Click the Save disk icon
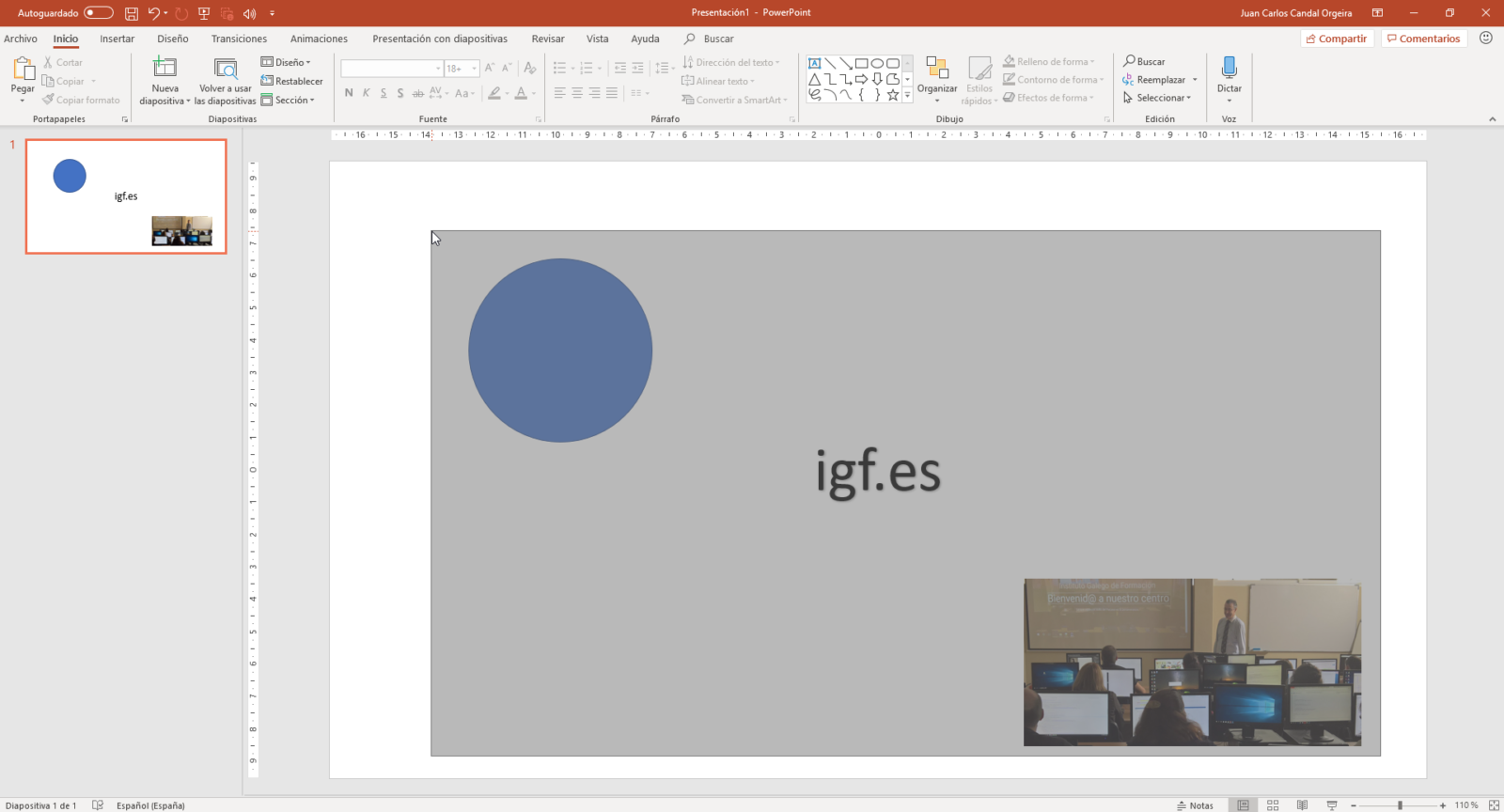 pos(132,13)
